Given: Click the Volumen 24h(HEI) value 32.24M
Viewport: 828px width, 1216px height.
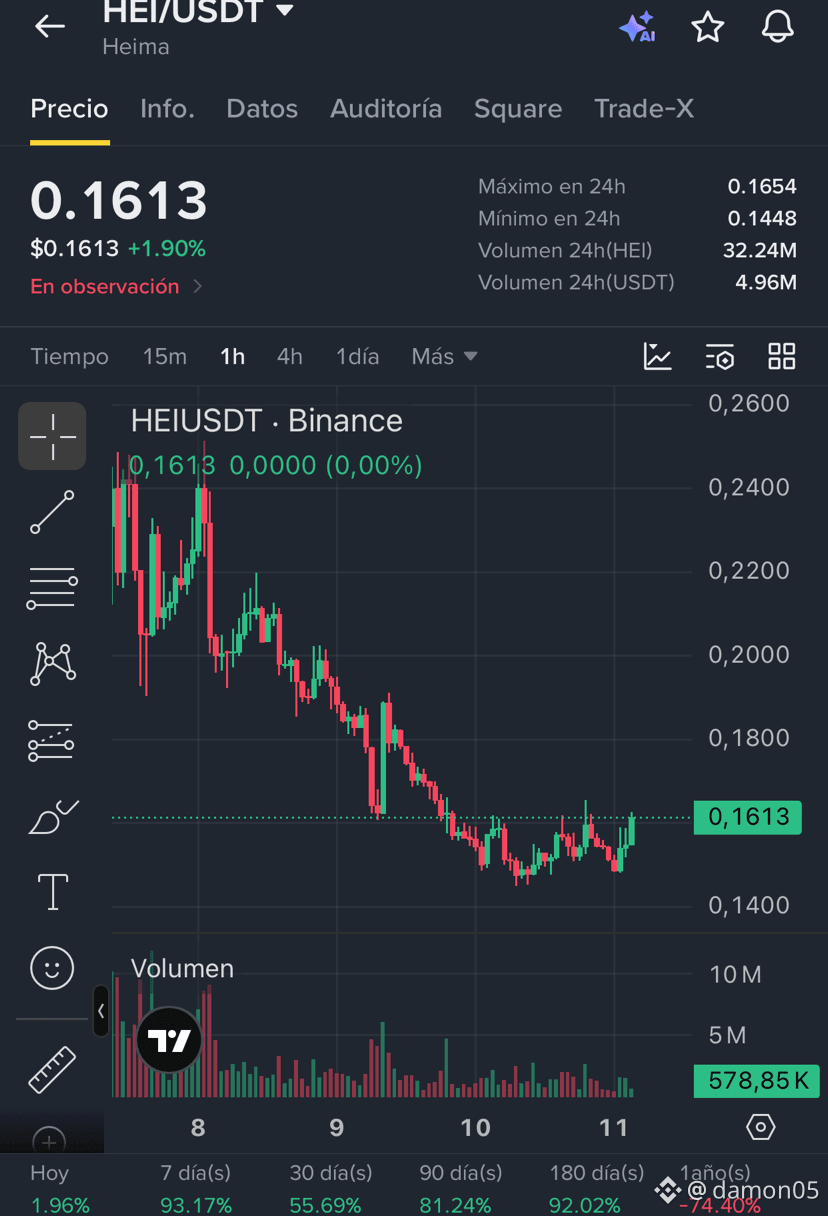Looking at the screenshot, I should click(760, 250).
